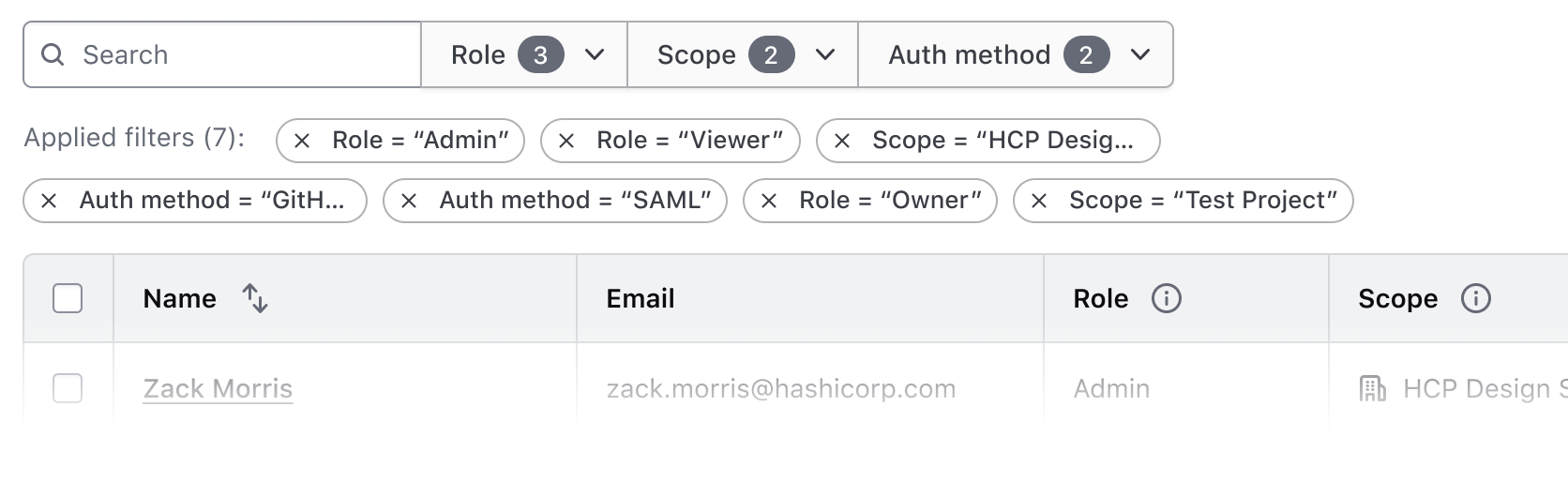Screen dimensions: 1568x482
Task: Remove the Auth method = "SAML" filter
Action: pyautogui.click(x=409, y=201)
